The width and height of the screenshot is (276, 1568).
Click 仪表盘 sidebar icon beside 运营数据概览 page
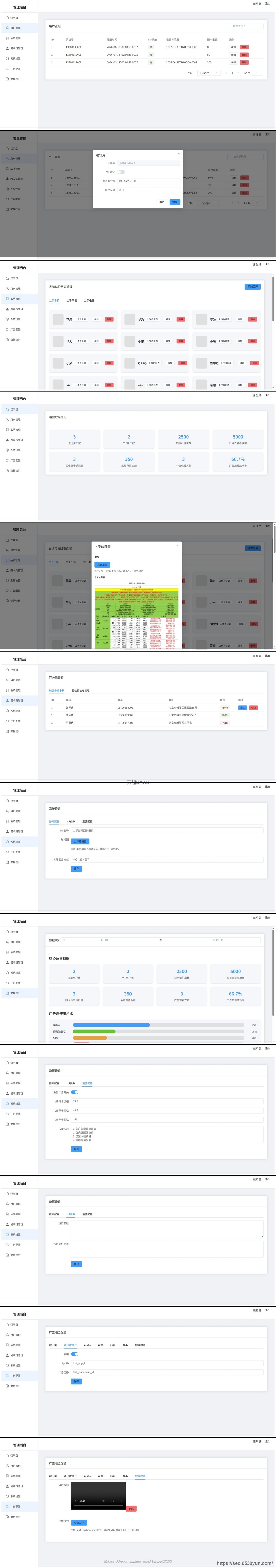pyautogui.click(x=7, y=409)
